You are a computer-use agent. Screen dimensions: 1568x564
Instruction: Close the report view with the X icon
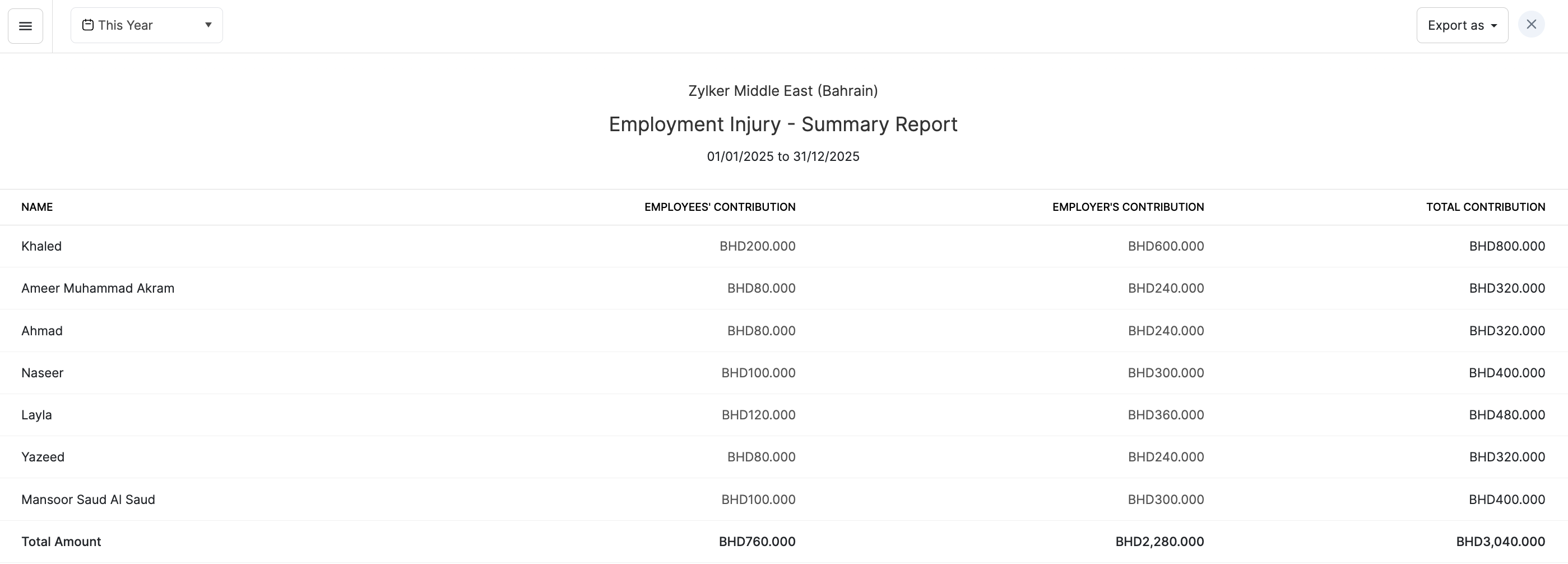(x=1532, y=25)
